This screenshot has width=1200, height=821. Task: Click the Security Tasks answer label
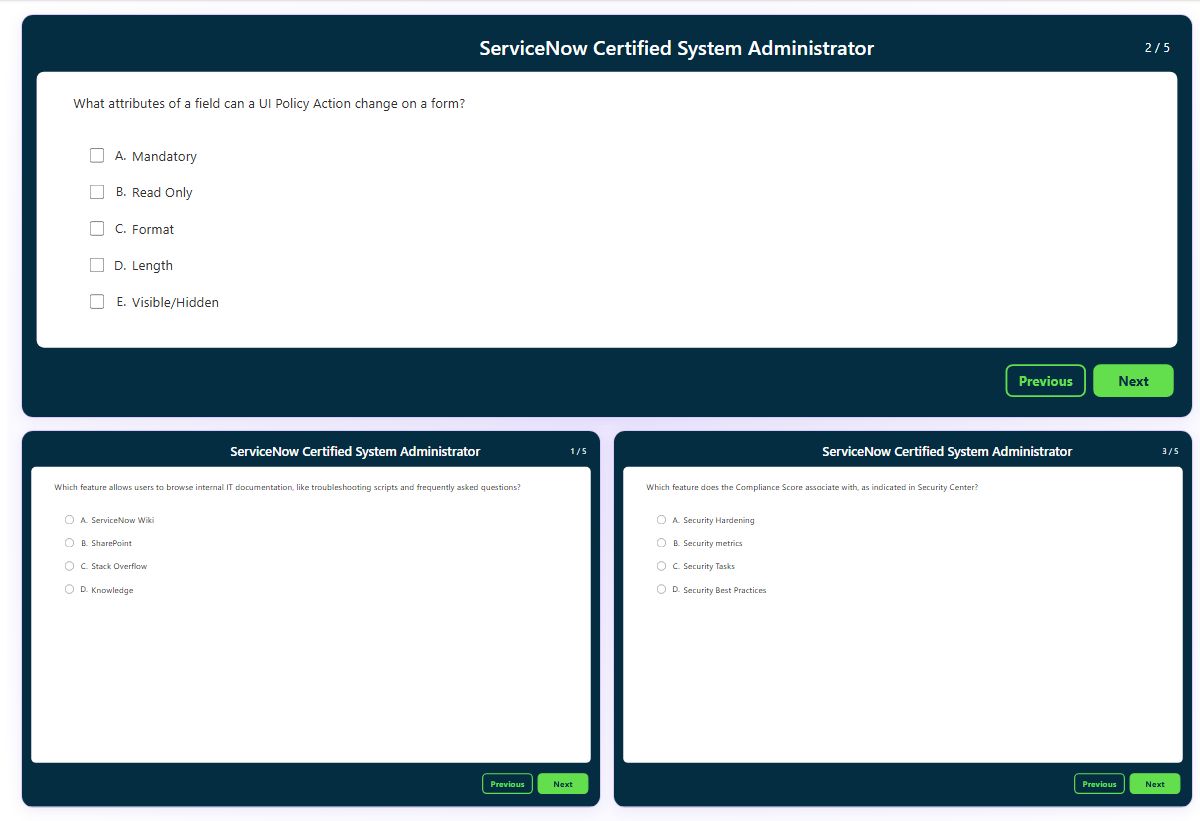click(x=709, y=566)
